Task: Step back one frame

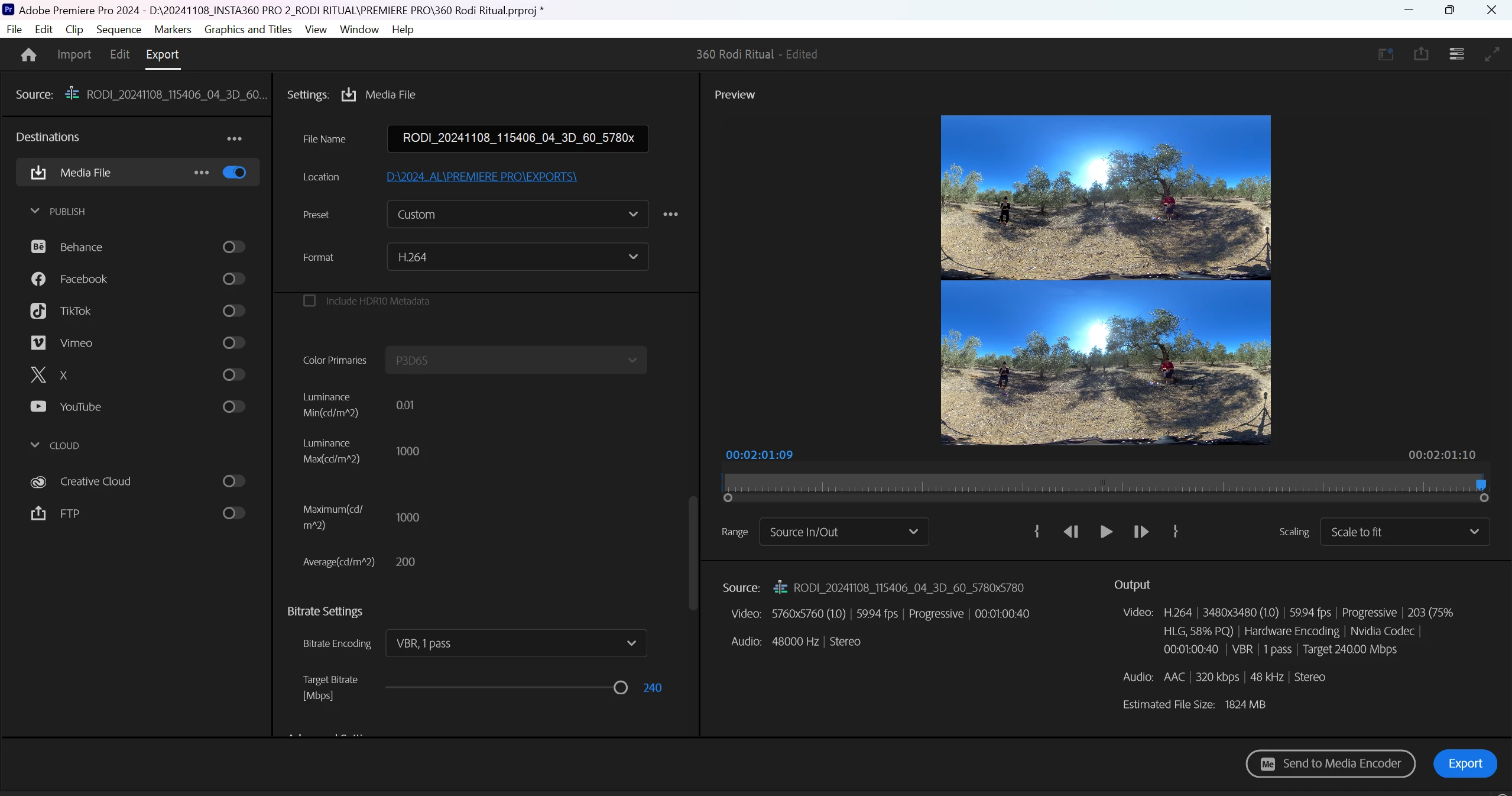Action: [1071, 532]
